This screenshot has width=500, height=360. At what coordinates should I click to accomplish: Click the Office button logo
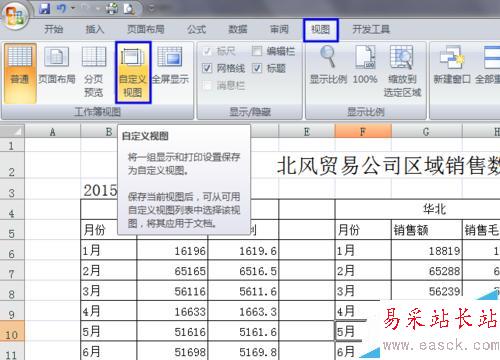pos(14,15)
